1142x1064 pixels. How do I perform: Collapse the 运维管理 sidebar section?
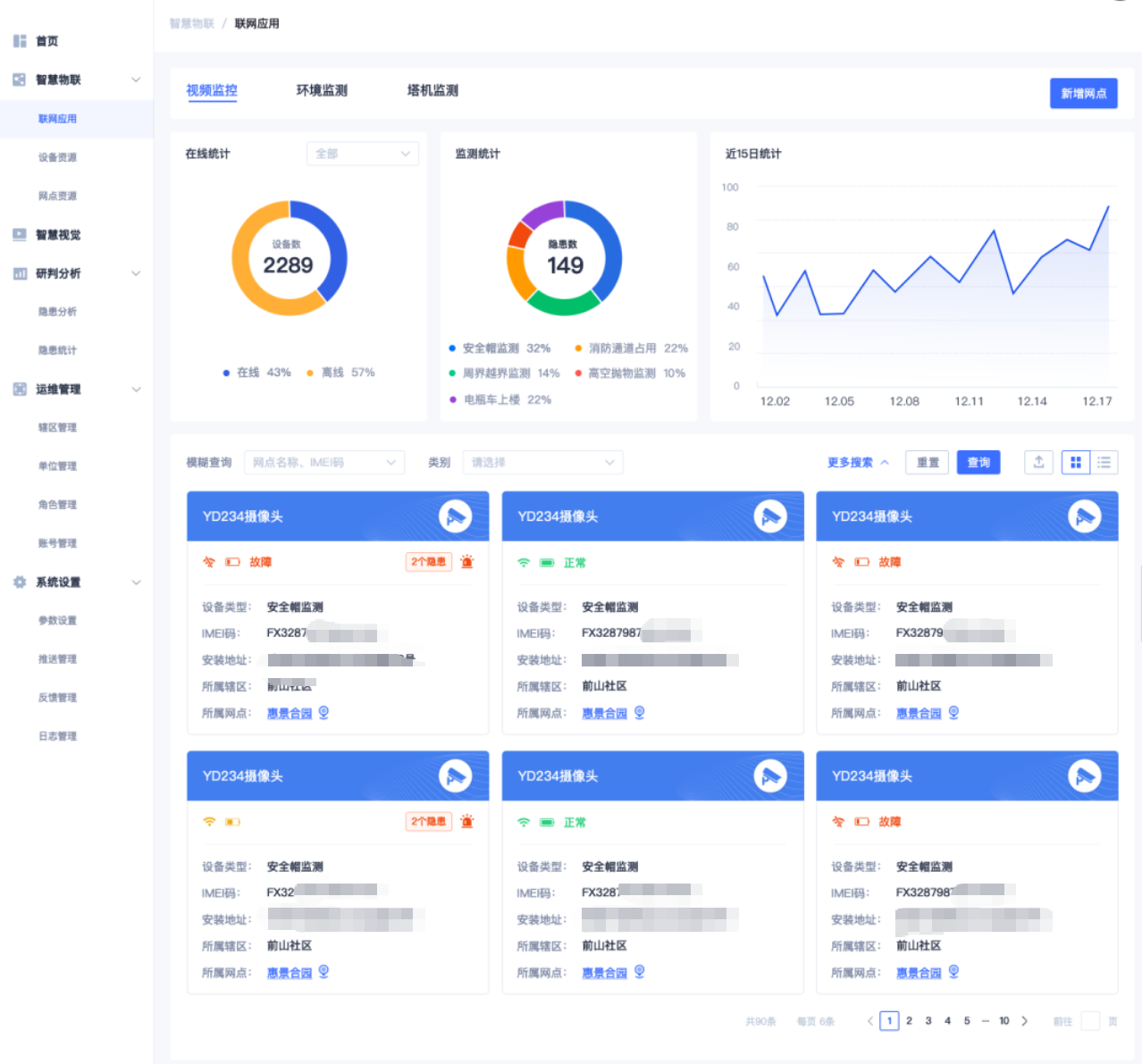pos(136,390)
